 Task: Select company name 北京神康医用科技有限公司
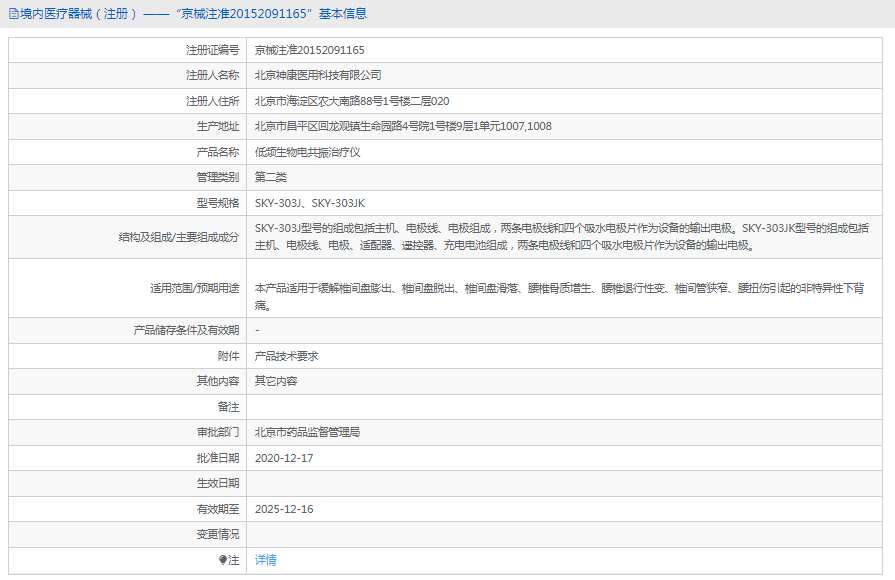[x=318, y=75]
